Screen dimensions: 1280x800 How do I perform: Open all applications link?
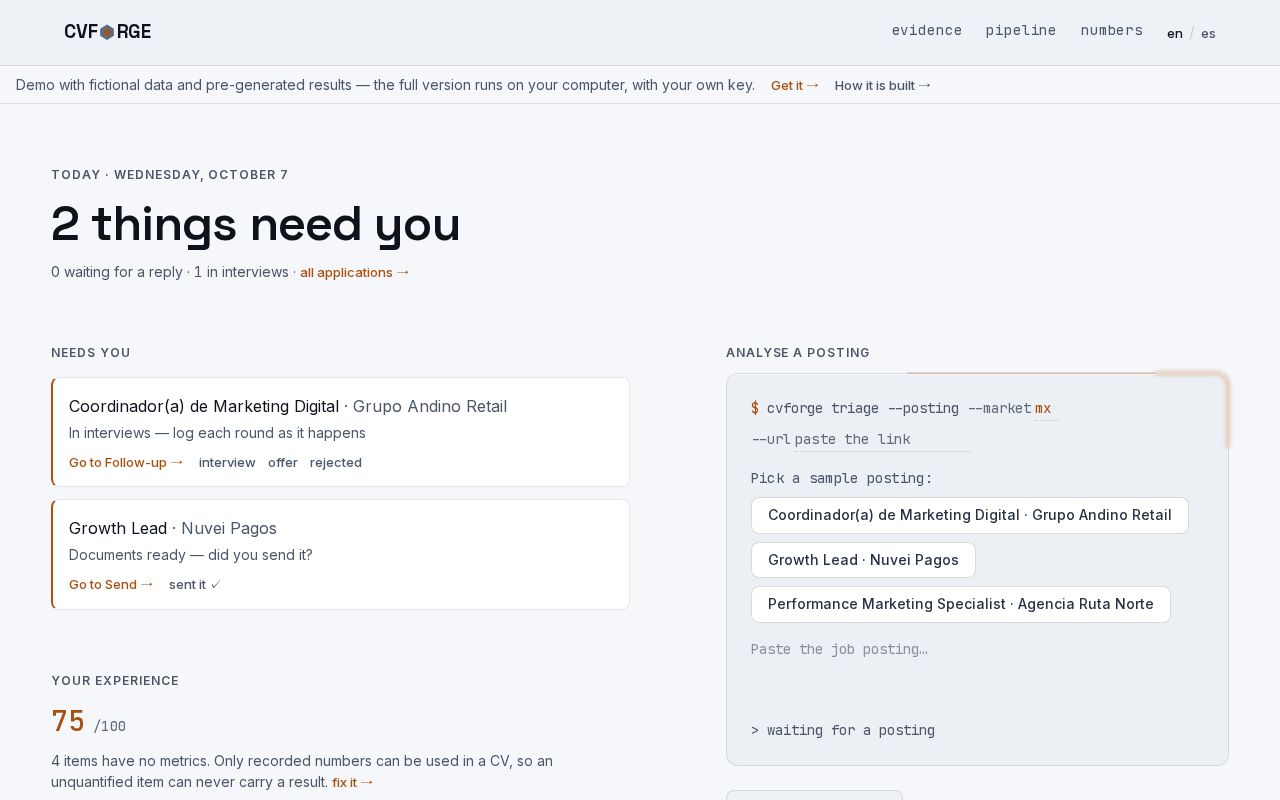355,272
